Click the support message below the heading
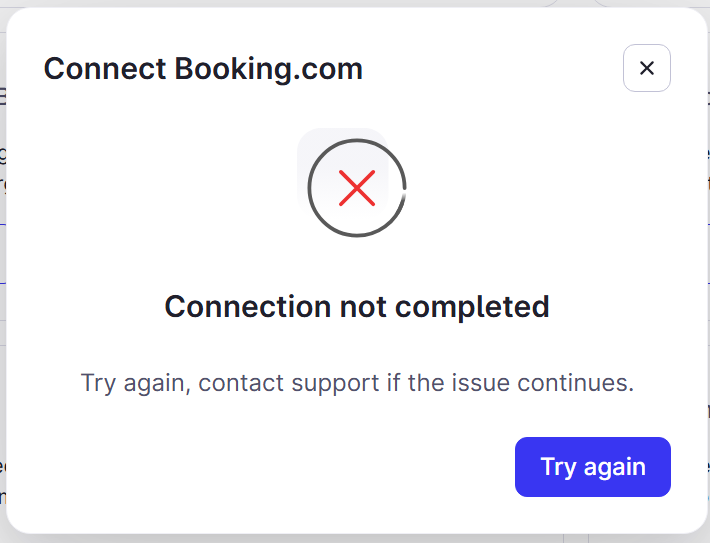Screen dimensions: 710x543 [x=357, y=383]
